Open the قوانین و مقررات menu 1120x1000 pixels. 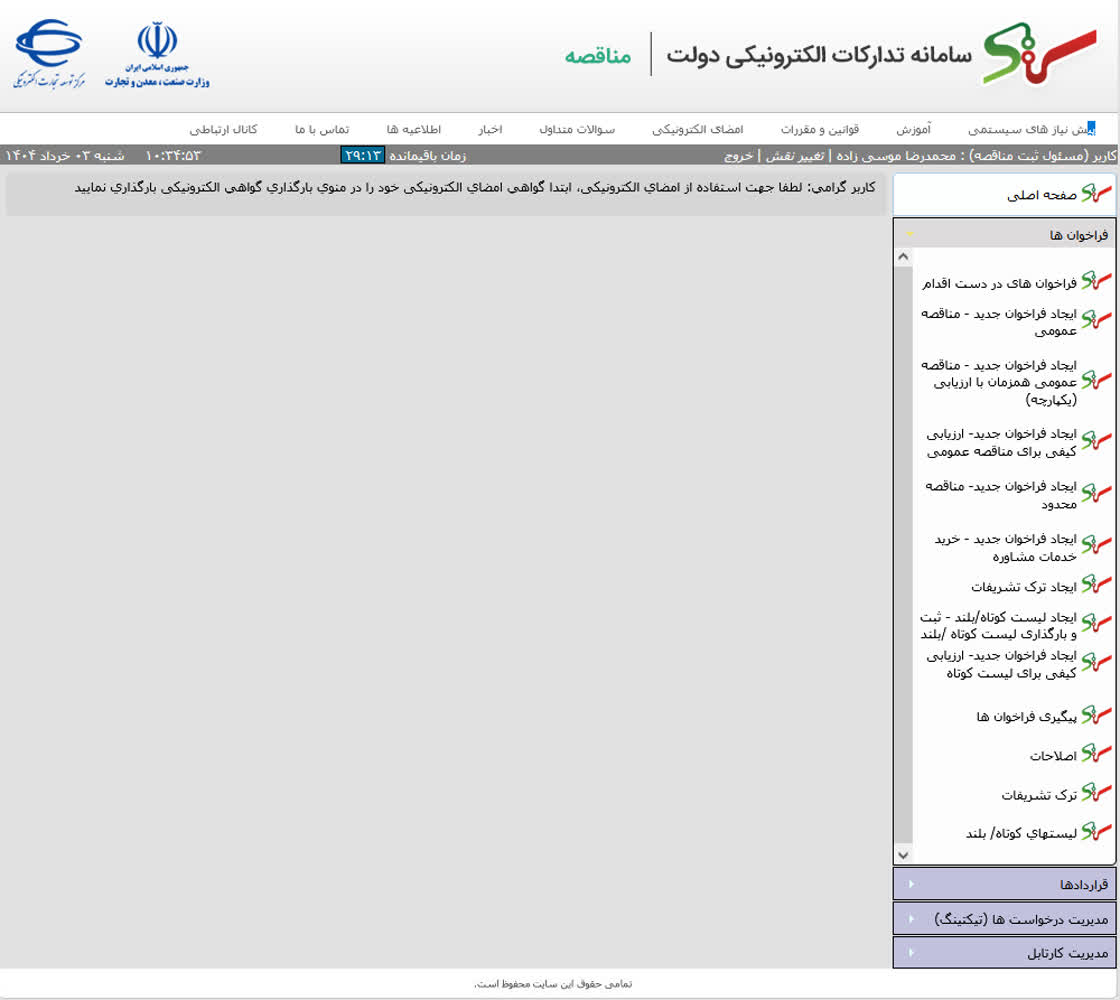click(819, 129)
